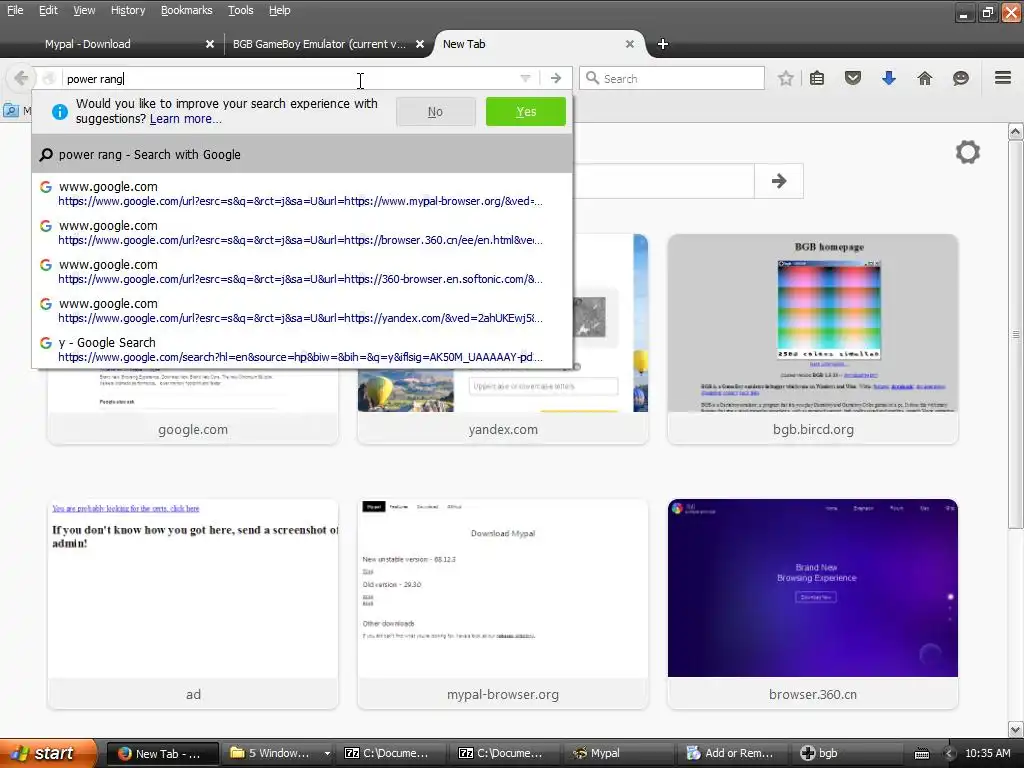Click the Windows start button
Viewport: 1024px width, 768px height.
[x=47, y=754]
